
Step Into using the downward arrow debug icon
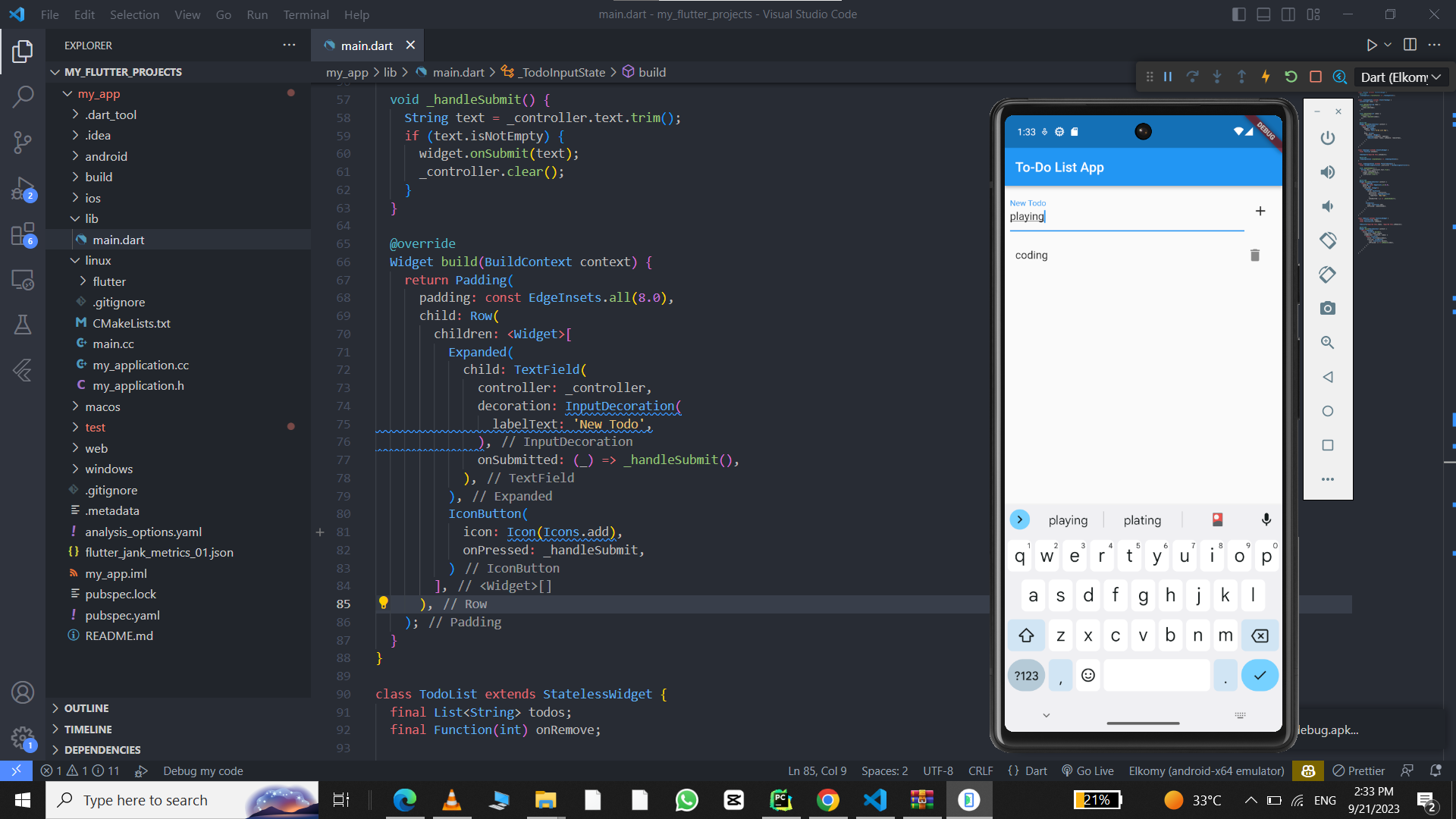[x=1217, y=77]
